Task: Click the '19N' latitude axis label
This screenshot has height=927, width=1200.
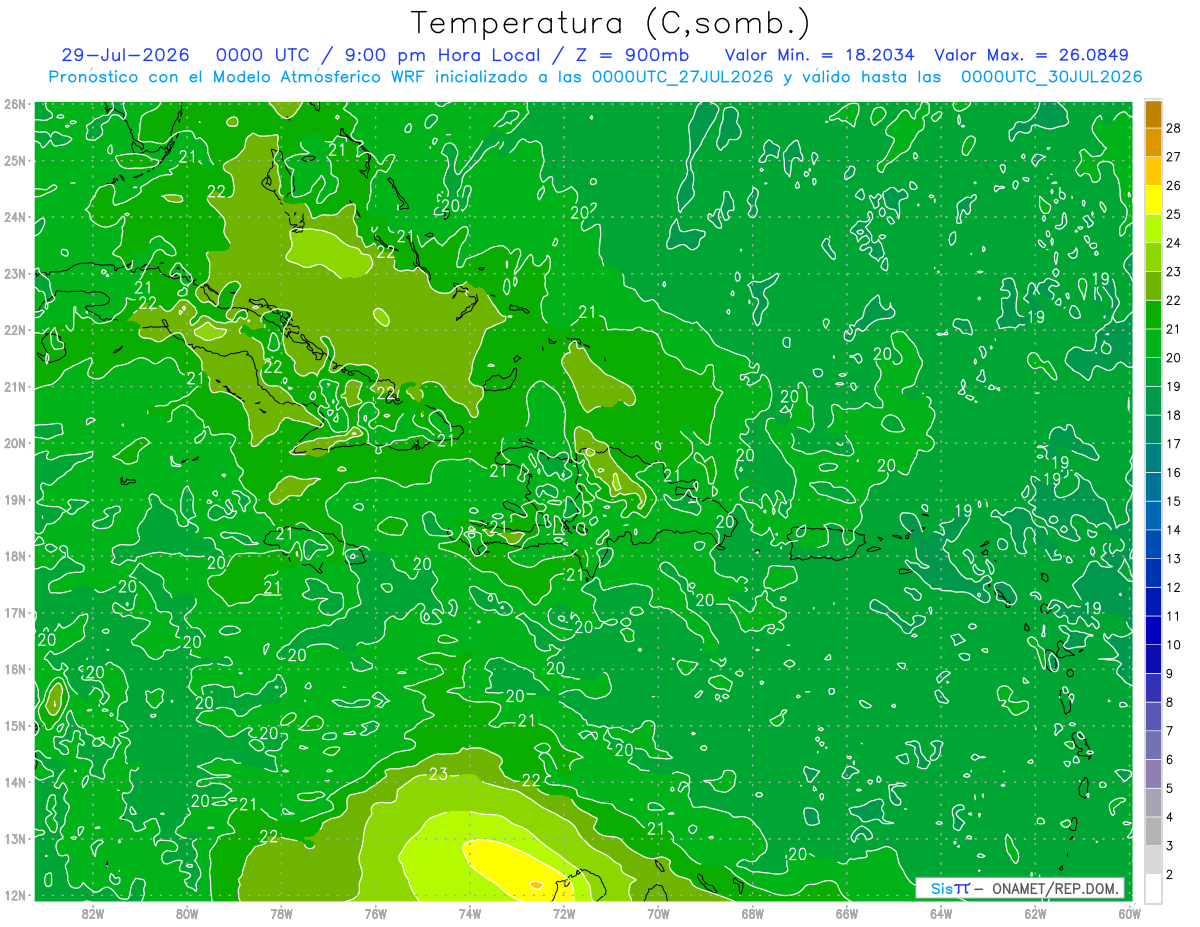Action: tap(14, 499)
